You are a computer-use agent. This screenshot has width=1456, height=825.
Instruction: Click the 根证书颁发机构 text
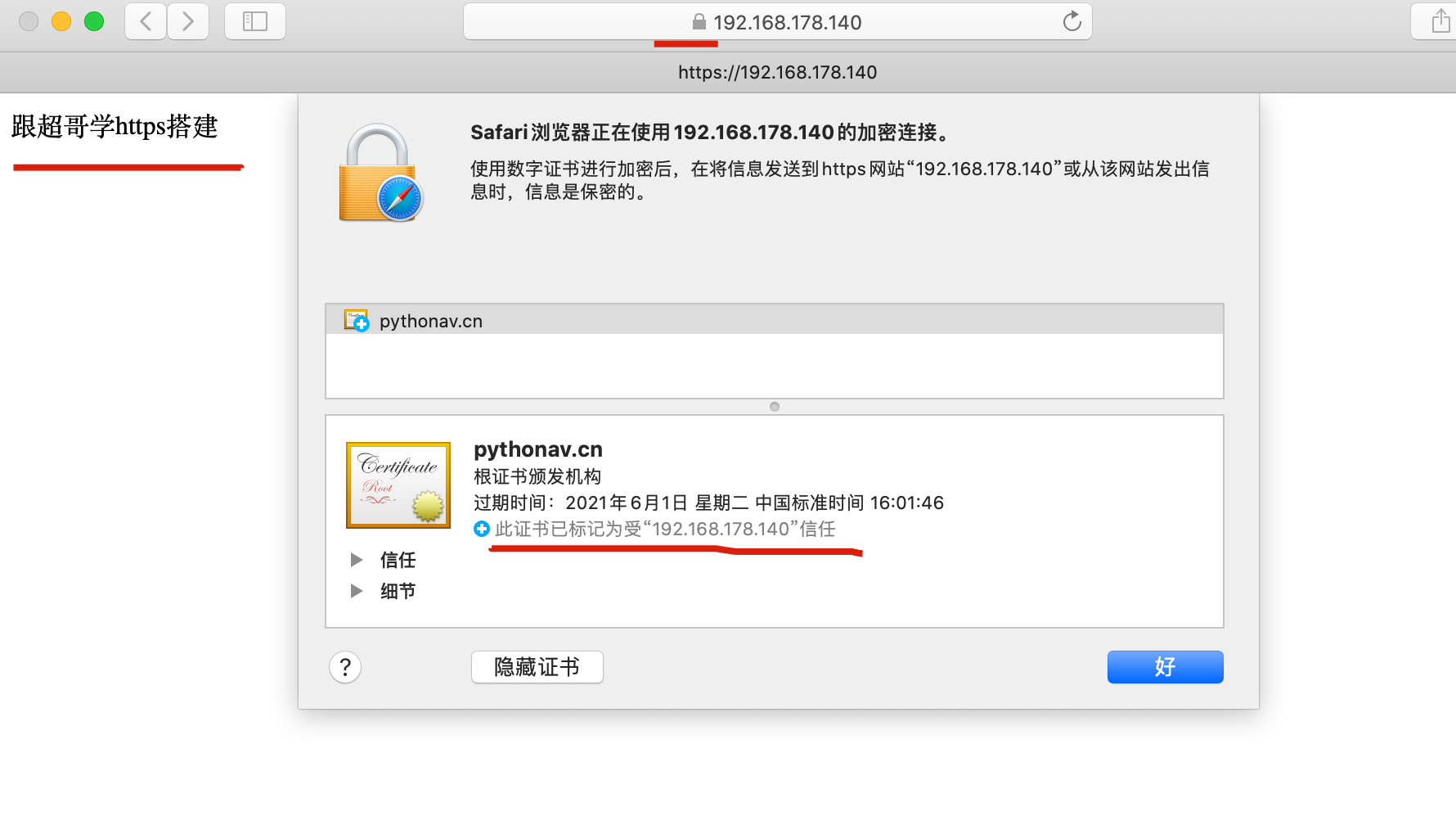(x=537, y=476)
